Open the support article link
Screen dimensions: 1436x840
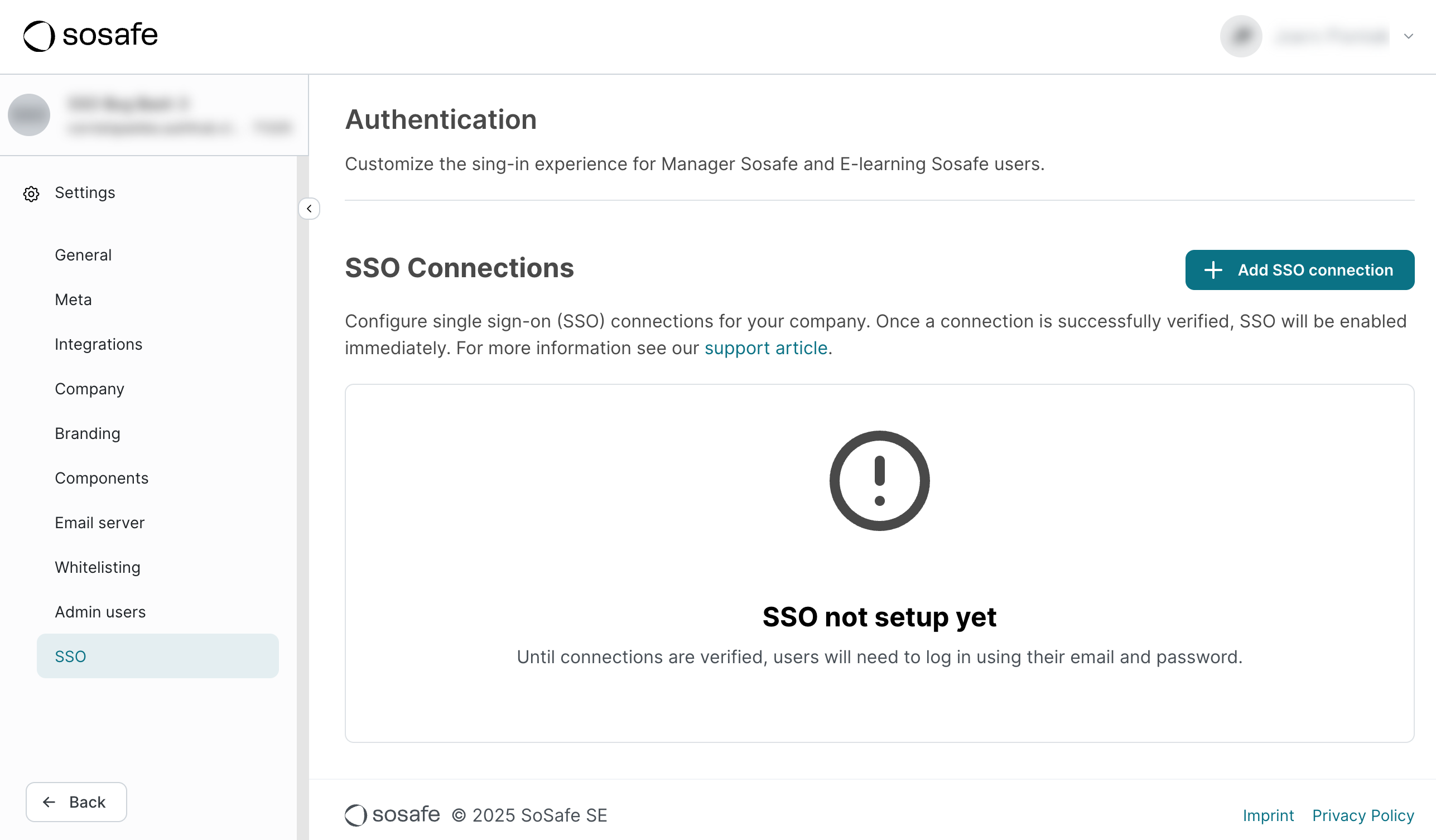[767, 347]
